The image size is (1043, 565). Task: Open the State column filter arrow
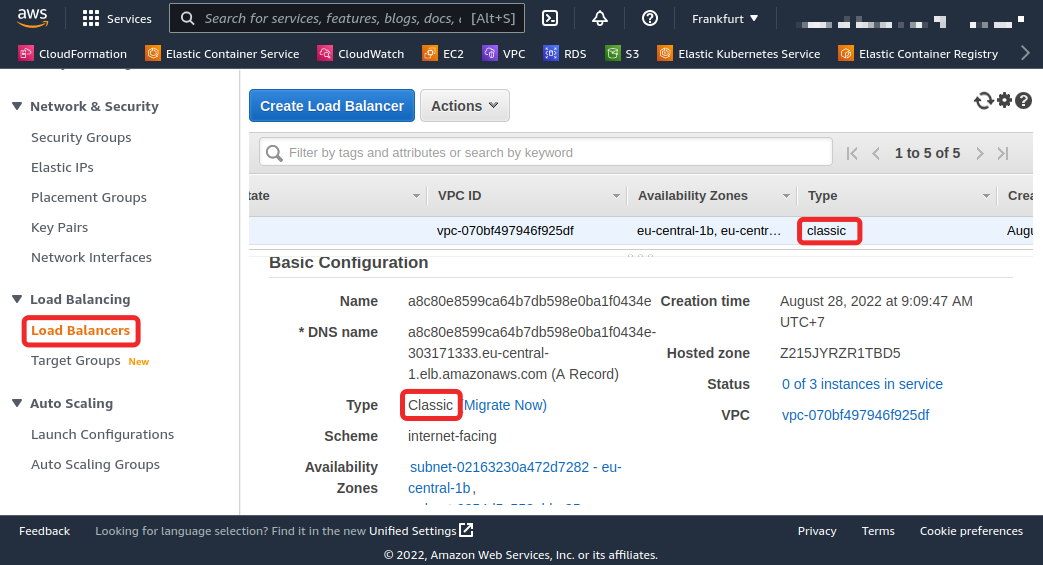[416, 196]
